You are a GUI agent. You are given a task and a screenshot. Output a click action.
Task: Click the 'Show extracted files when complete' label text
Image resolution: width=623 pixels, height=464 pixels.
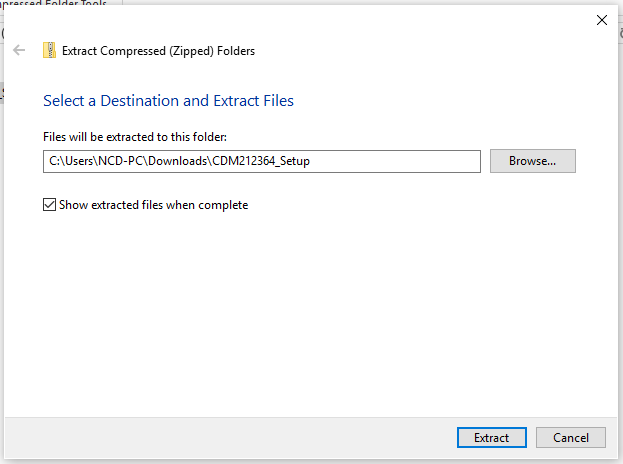click(153, 205)
